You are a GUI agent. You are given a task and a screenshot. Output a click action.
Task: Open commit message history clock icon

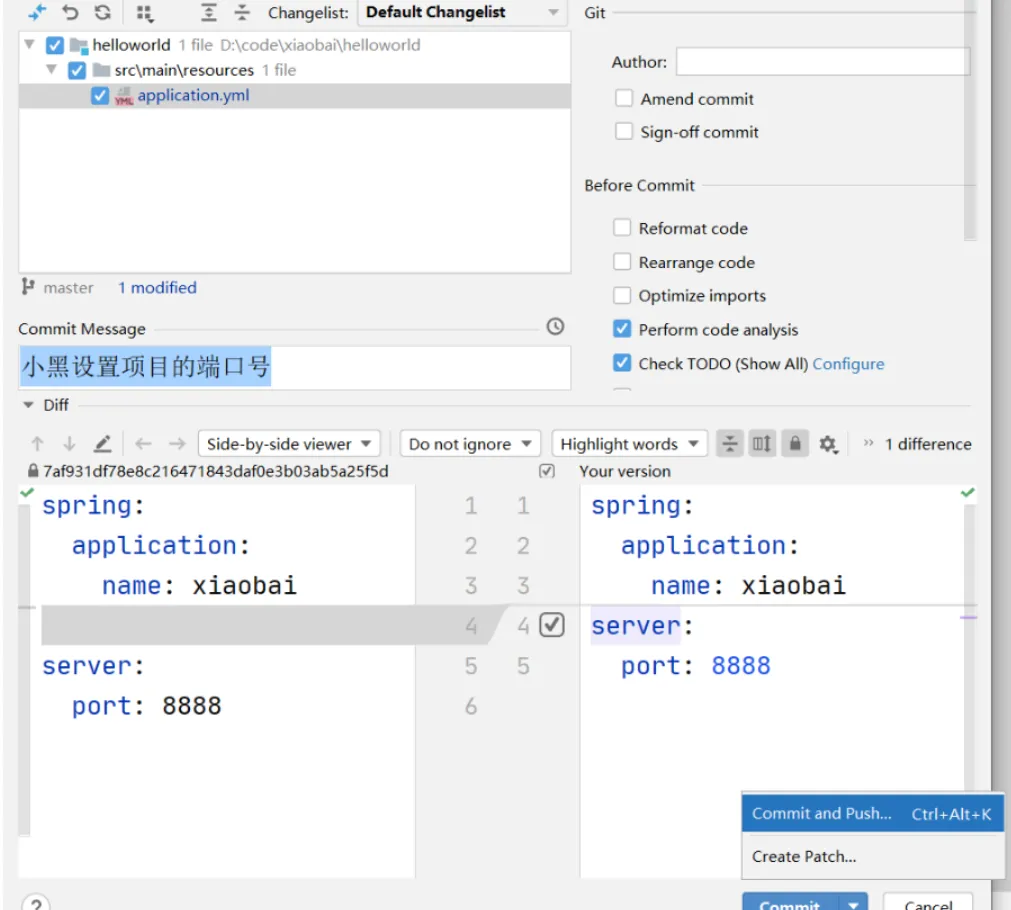555,326
